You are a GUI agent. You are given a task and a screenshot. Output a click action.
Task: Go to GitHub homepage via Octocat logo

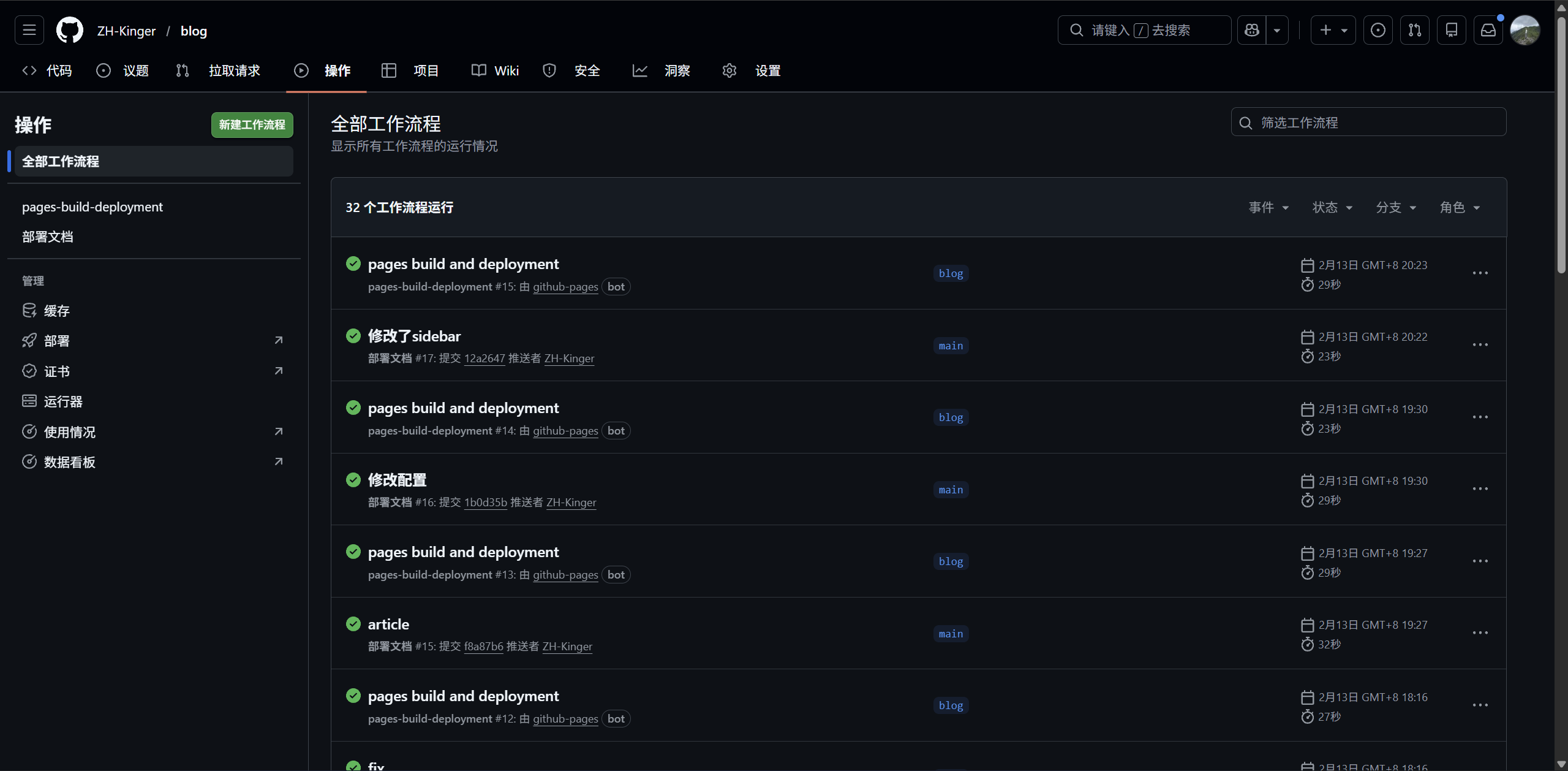(x=70, y=30)
